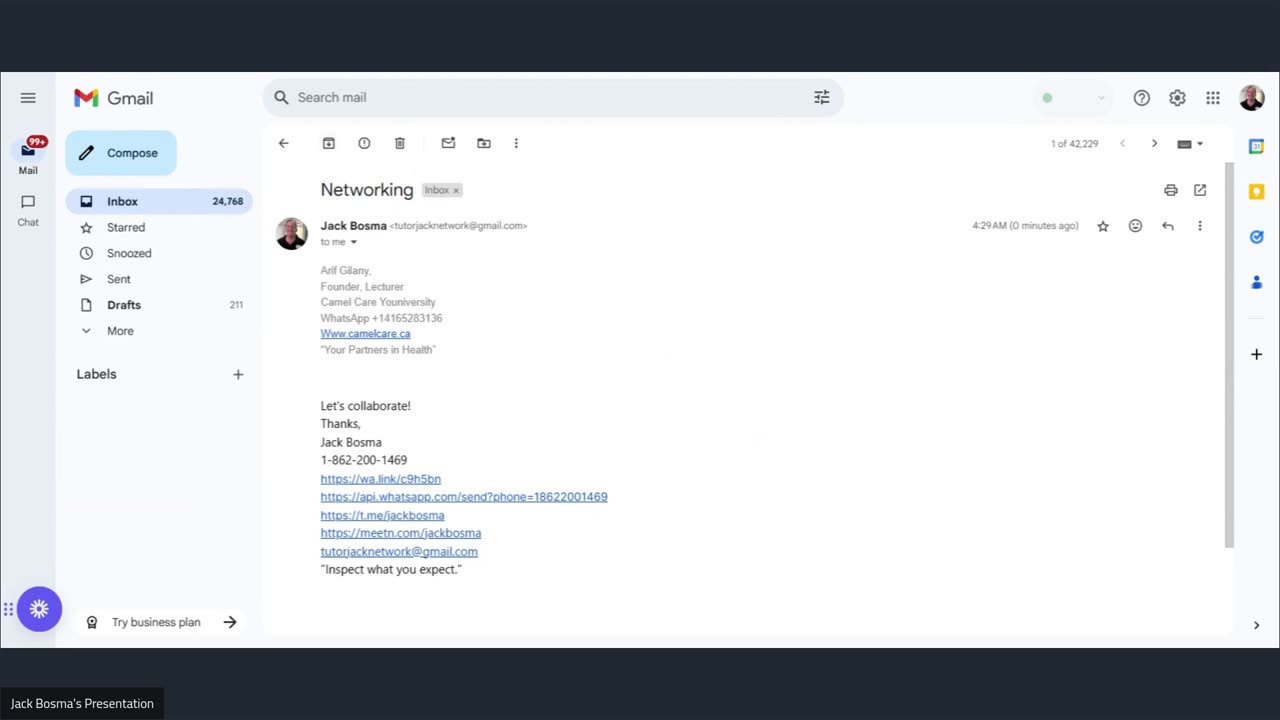Open message more options menu
This screenshot has width=1280, height=720.
click(1200, 226)
